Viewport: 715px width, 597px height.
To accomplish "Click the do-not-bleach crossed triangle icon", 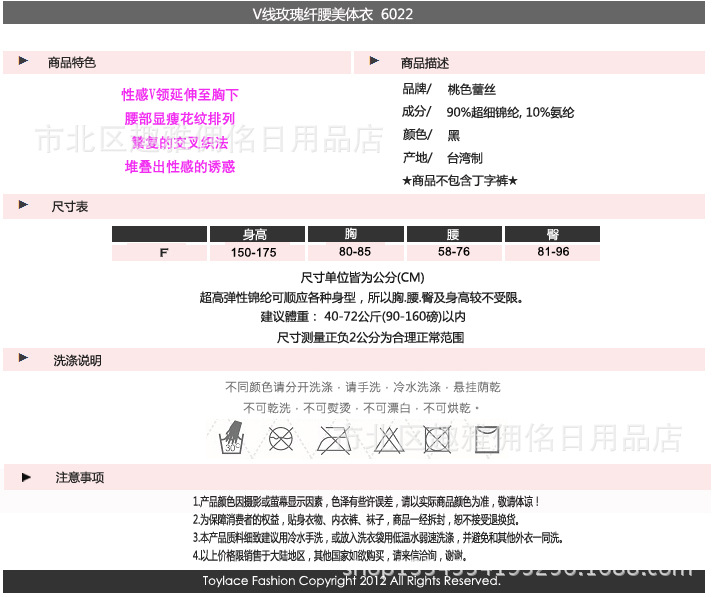I will click(x=385, y=438).
